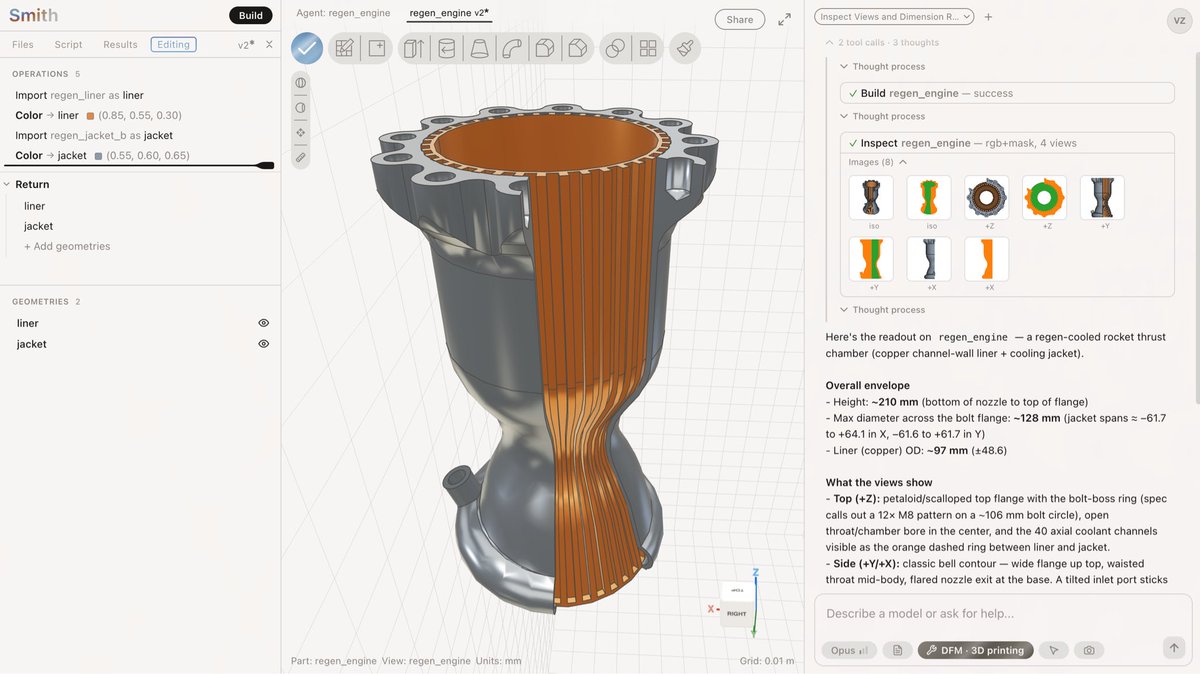
Task: Select the Boolean union circles tool
Action: pyautogui.click(x=615, y=48)
